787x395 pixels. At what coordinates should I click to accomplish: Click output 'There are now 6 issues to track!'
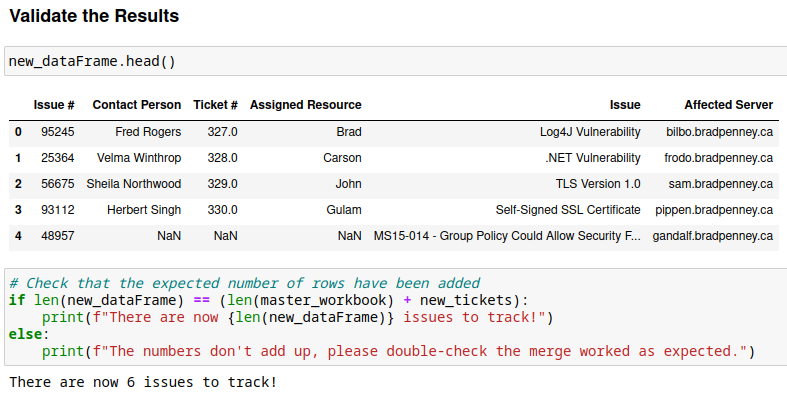coord(143,382)
